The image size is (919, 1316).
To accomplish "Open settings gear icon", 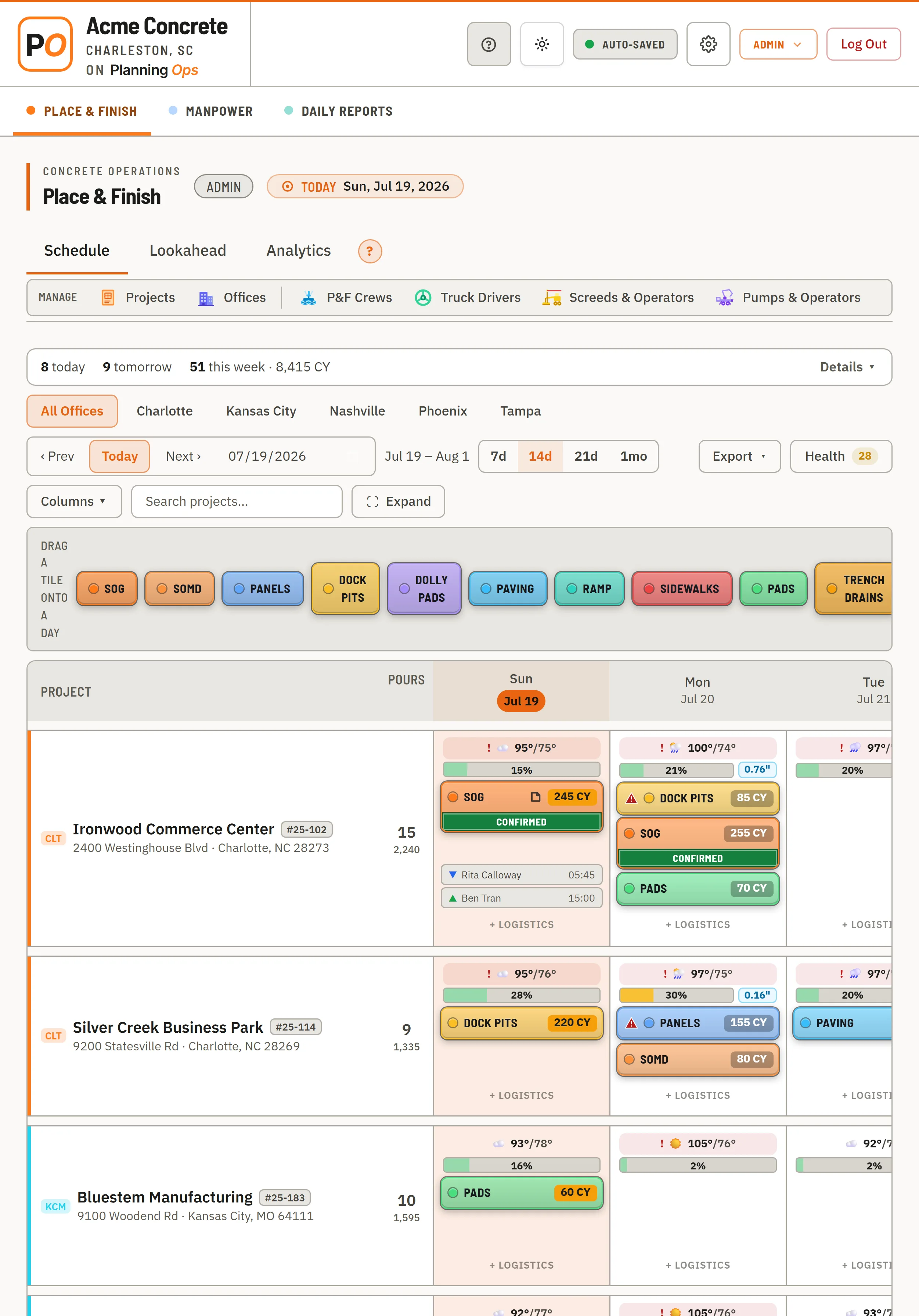I will click(x=708, y=44).
